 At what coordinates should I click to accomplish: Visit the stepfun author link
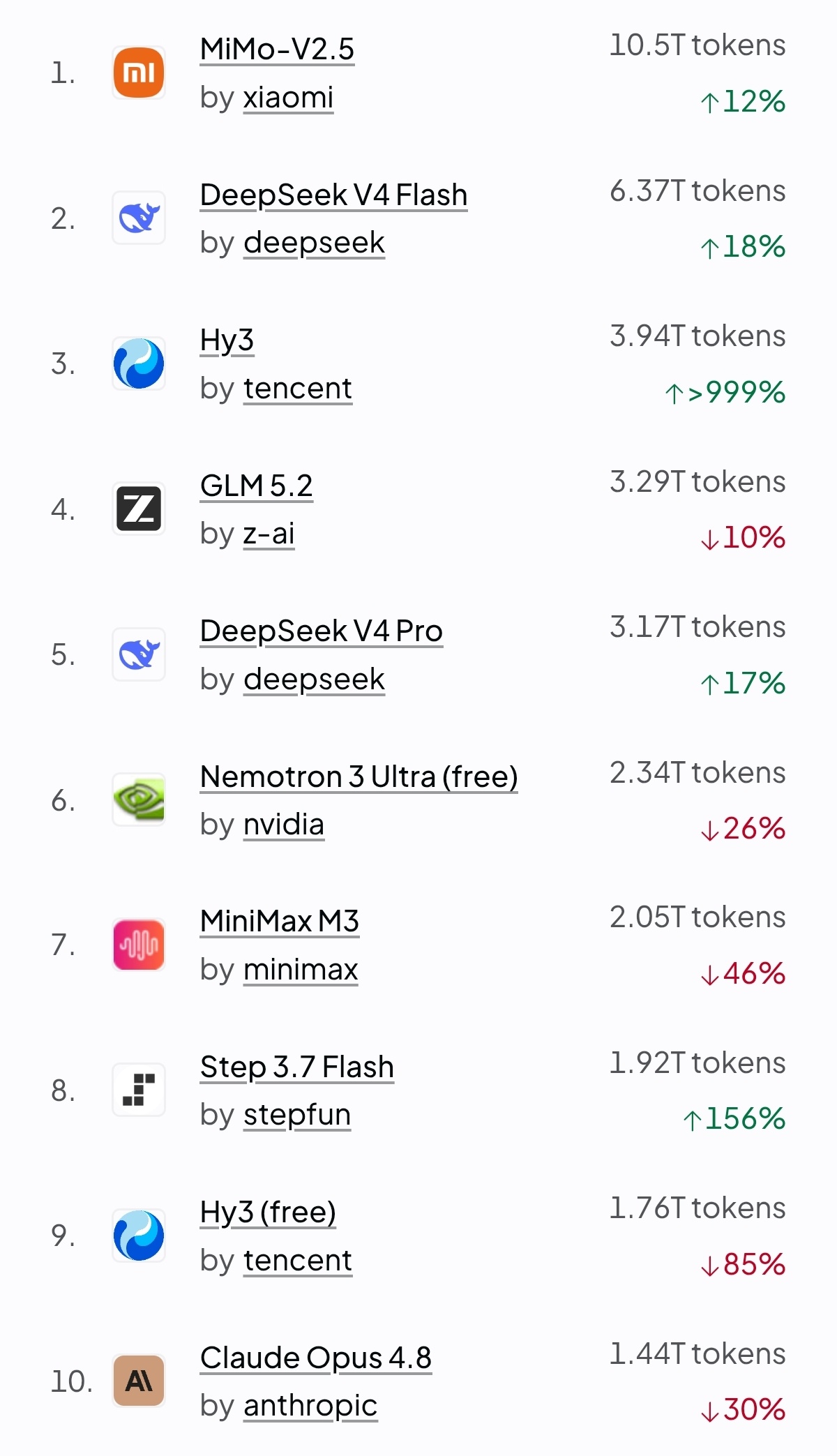[x=297, y=1115]
